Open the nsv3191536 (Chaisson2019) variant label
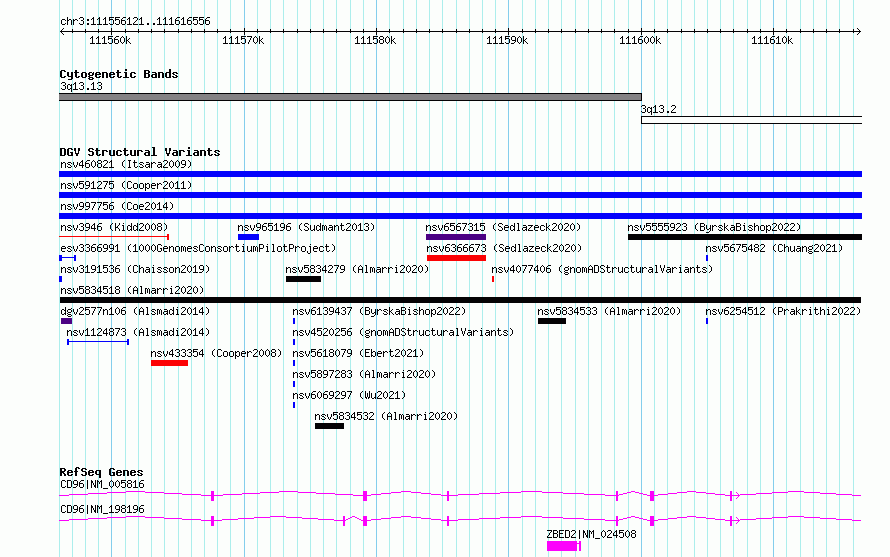The width and height of the screenshot is (890, 557). point(135,269)
